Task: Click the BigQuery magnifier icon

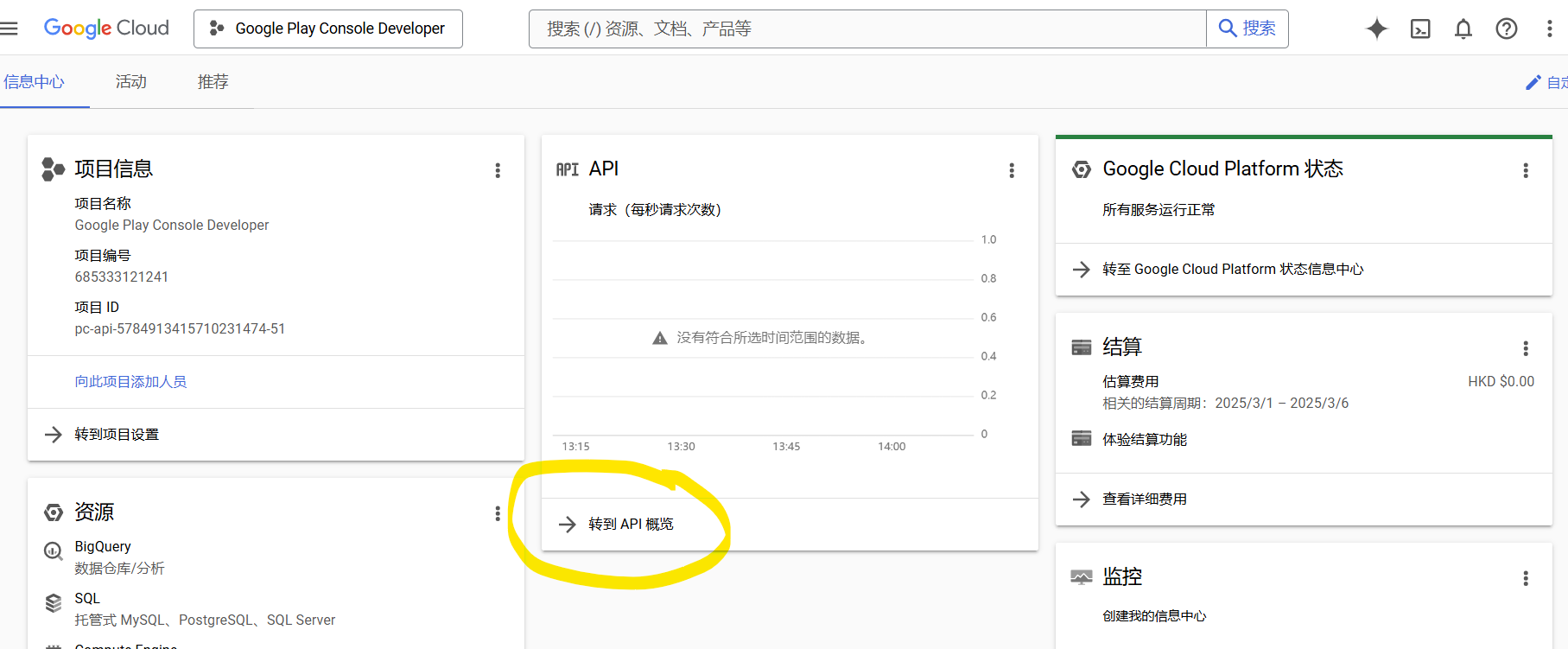Action: [54, 551]
